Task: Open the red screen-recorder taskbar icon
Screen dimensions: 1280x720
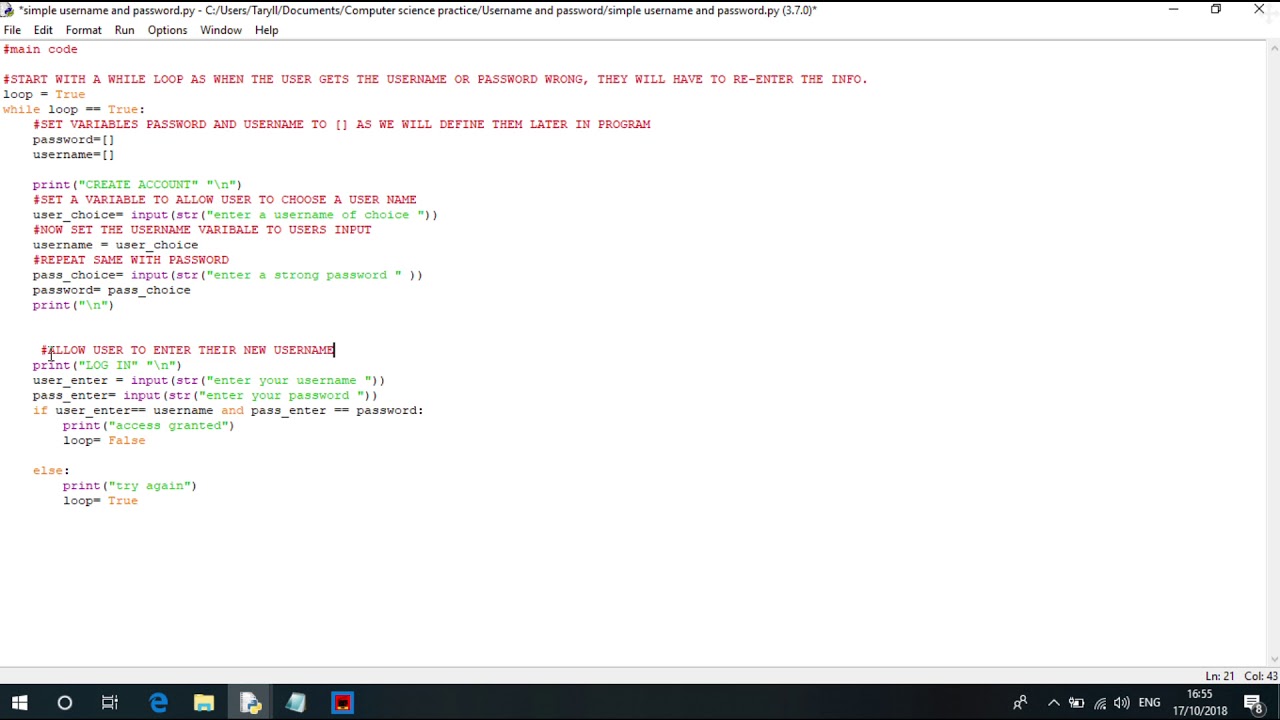Action: 342,703
